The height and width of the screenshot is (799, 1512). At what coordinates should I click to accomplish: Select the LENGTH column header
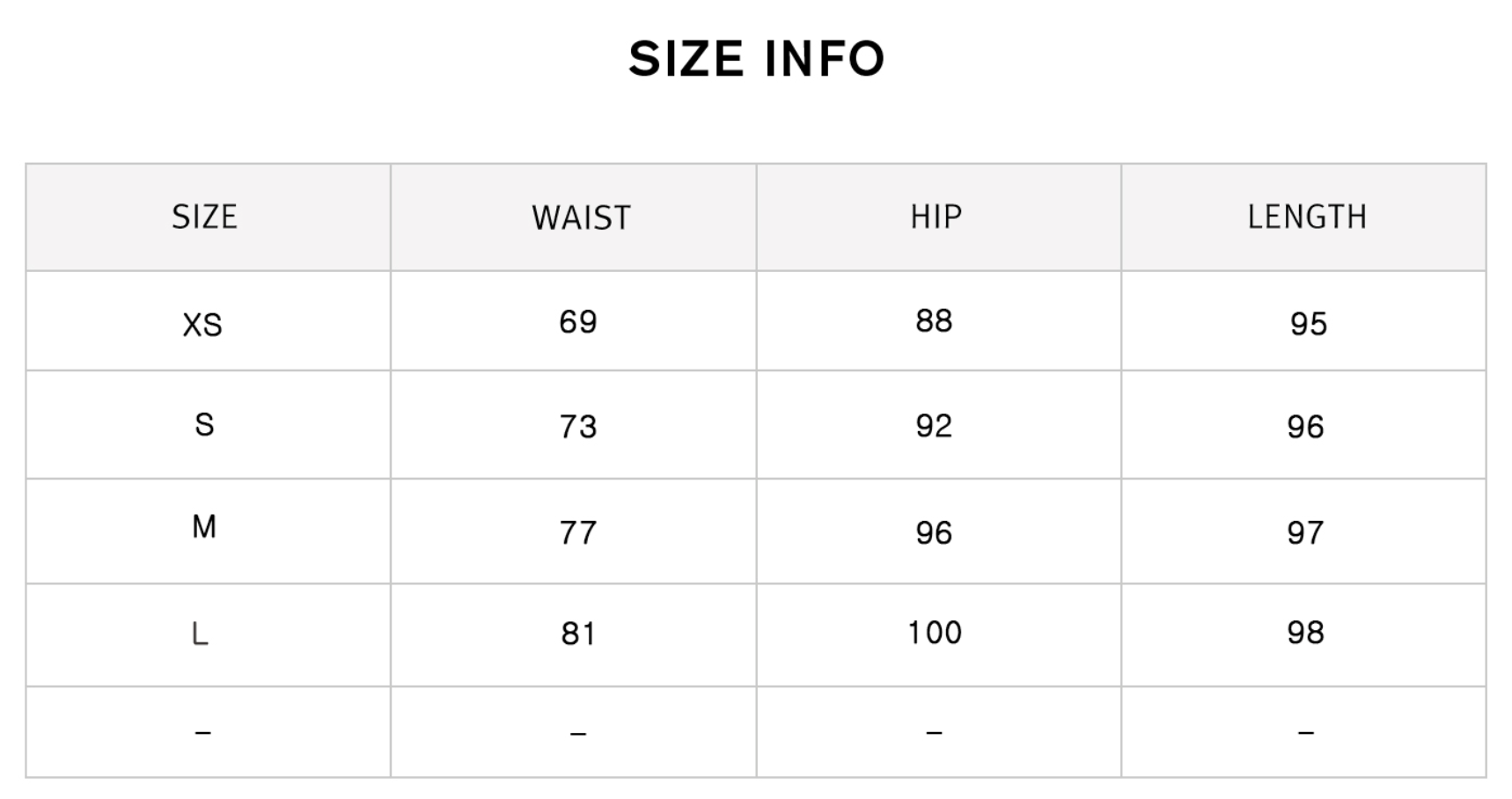pyautogui.click(x=1307, y=216)
